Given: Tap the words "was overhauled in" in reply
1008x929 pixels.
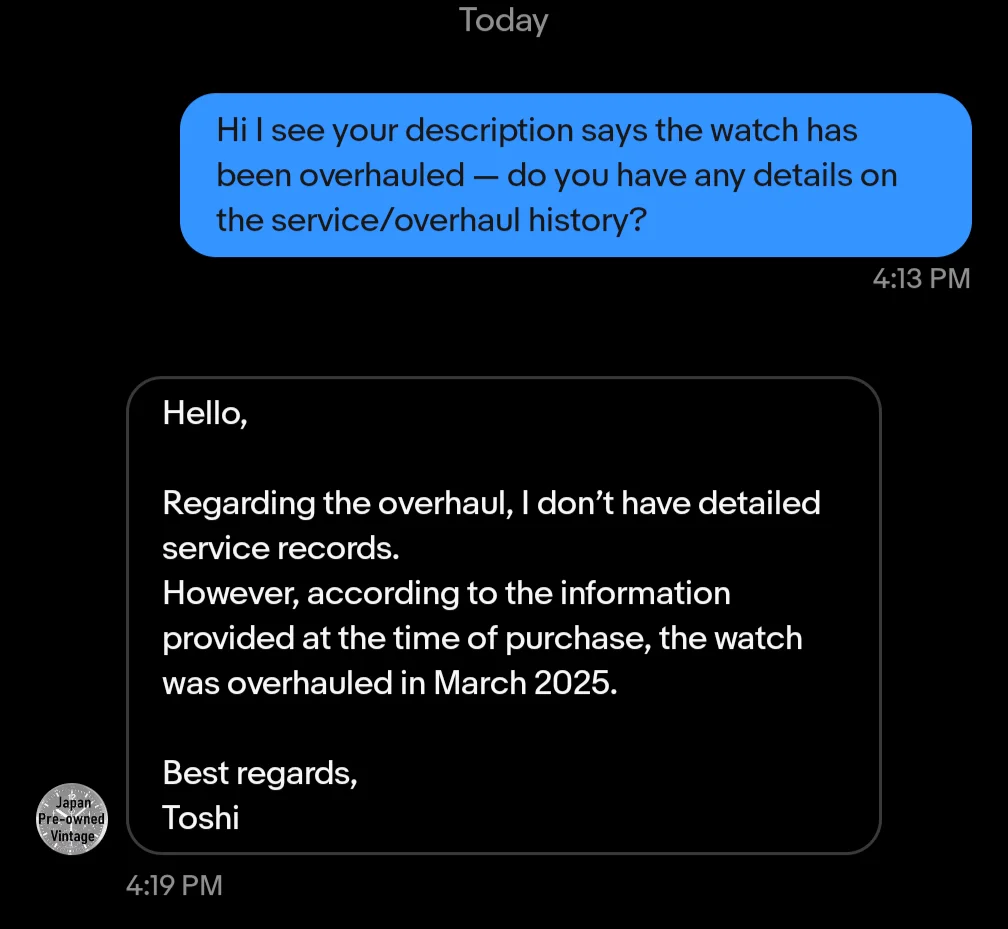Looking at the screenshot, I should (x=295, y=683).
